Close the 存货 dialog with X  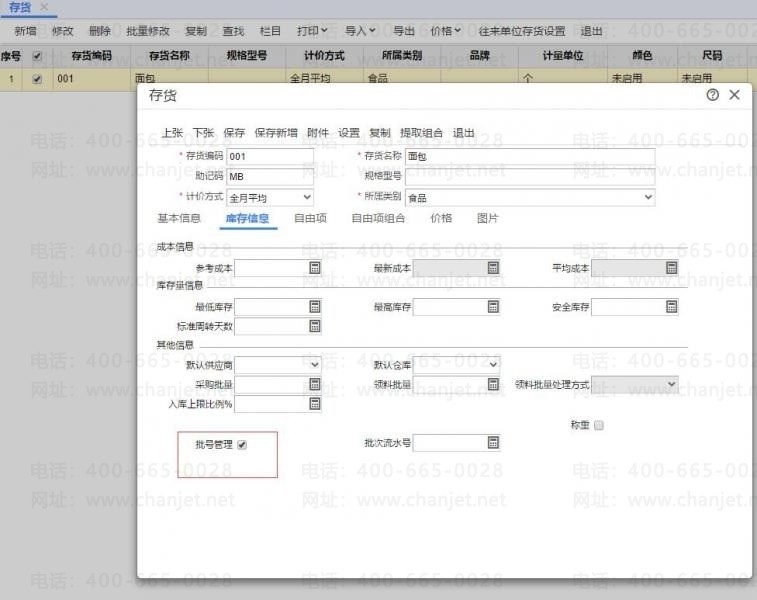click(x=734, y=95)
